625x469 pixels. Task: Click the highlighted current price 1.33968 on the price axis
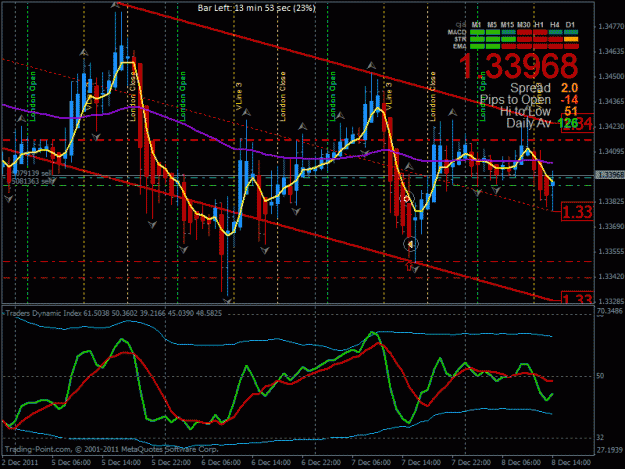[610, 175]
